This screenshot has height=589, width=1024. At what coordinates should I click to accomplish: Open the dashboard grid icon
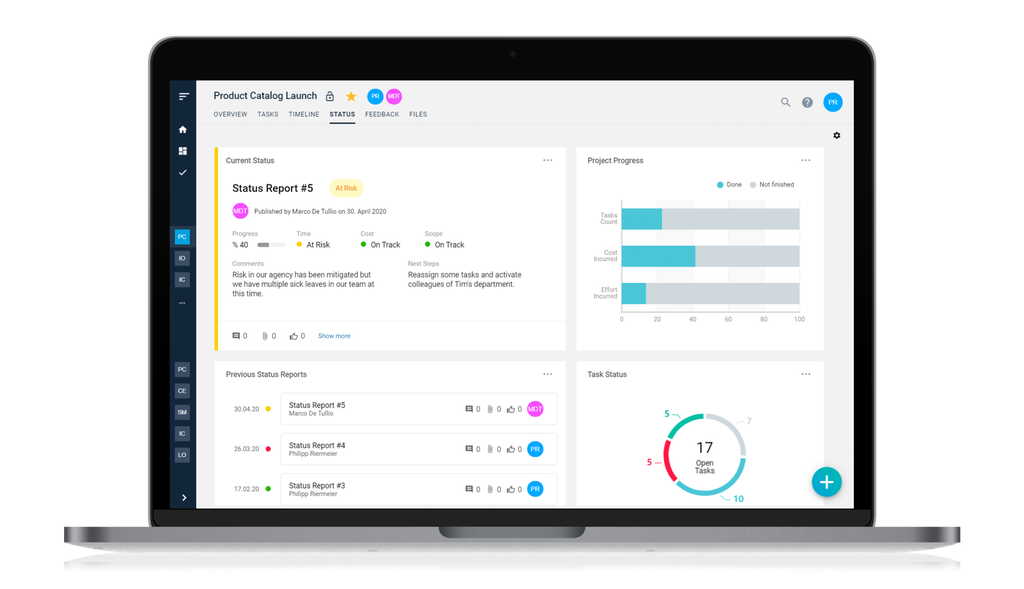click(x=183, y=151)
